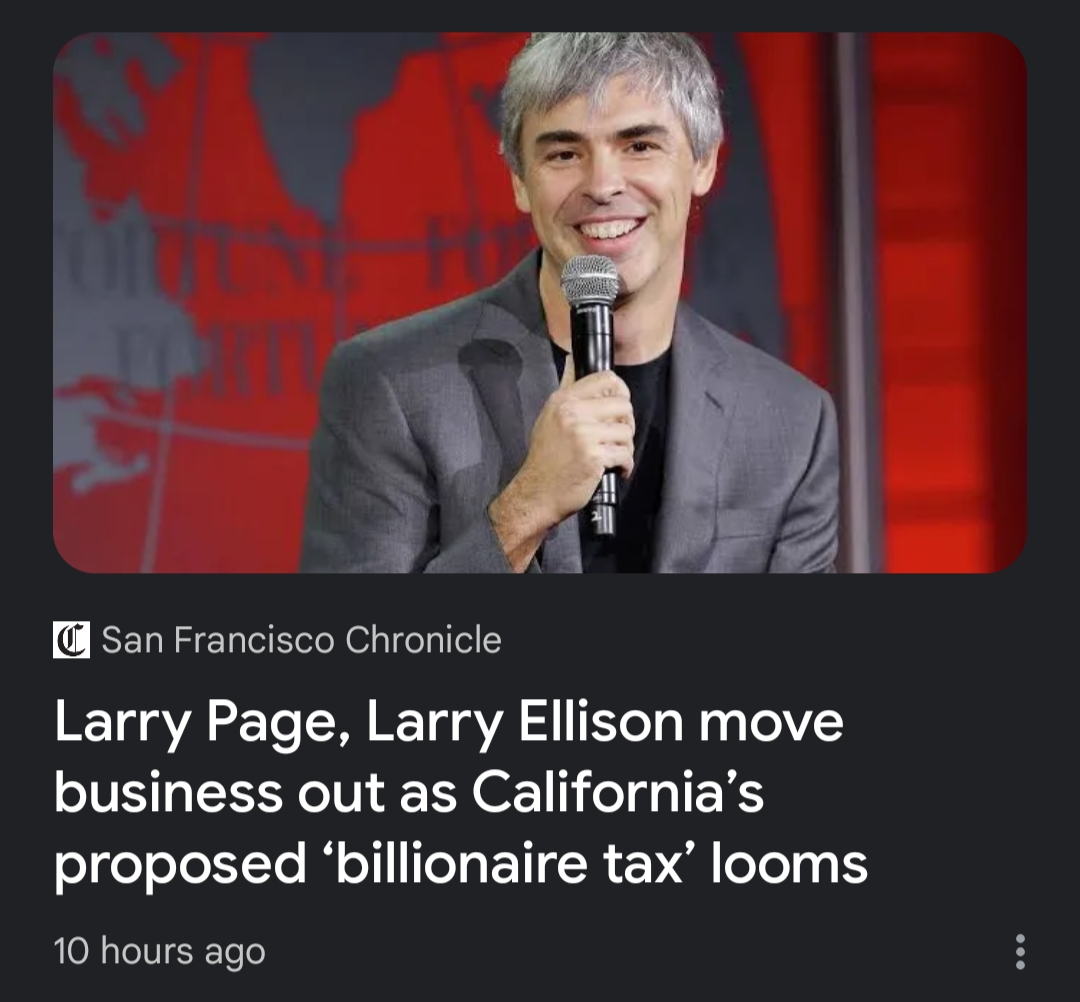
Task: Click the word 'California's' in the headline
Action: click(x=618, y=793)
